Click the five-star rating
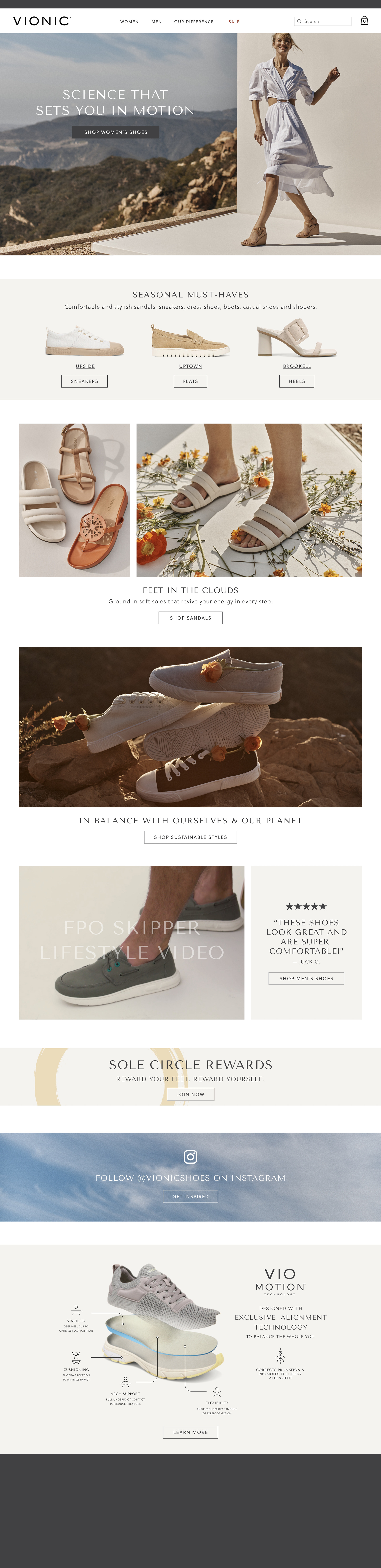 coord(306,906)
